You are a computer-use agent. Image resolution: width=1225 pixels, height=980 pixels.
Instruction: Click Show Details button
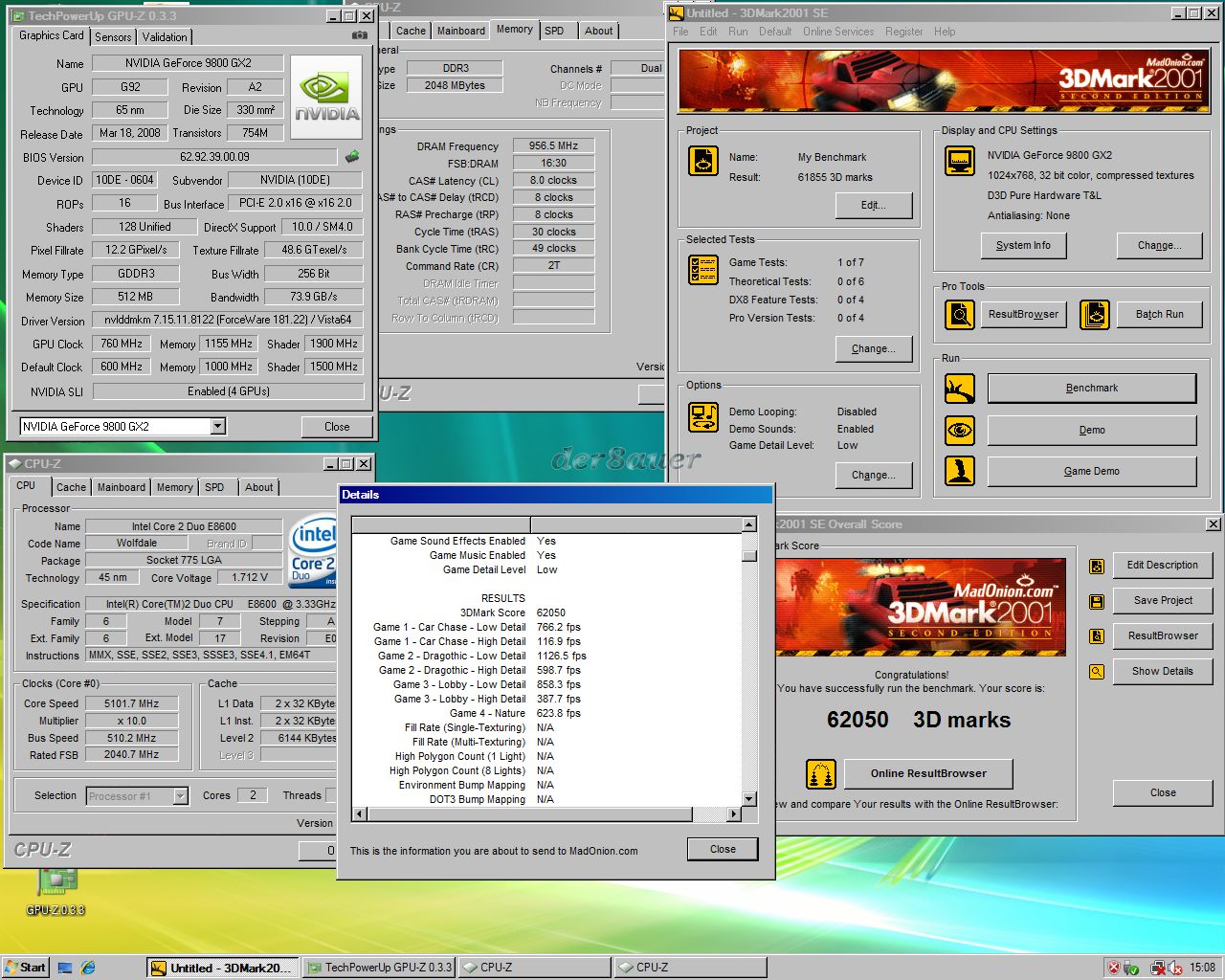tap(1163, 671)
